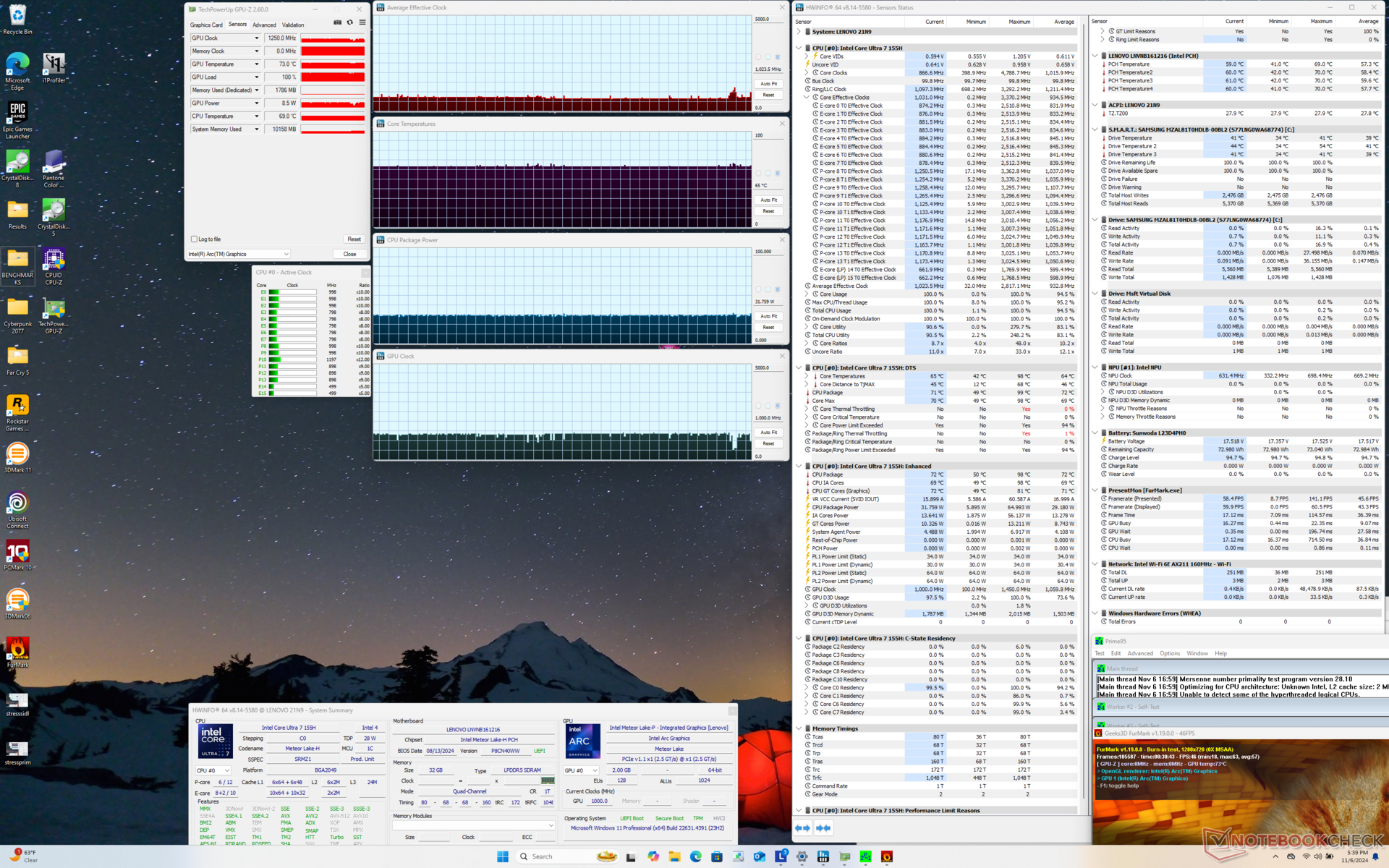Switch to the Advanced tab in GPU-Z

tap(264, 25)
